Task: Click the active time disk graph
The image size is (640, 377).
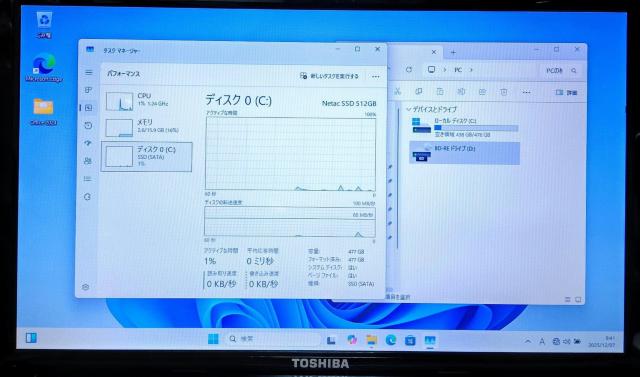Action: pyautogui.click(x=290, y=154)
